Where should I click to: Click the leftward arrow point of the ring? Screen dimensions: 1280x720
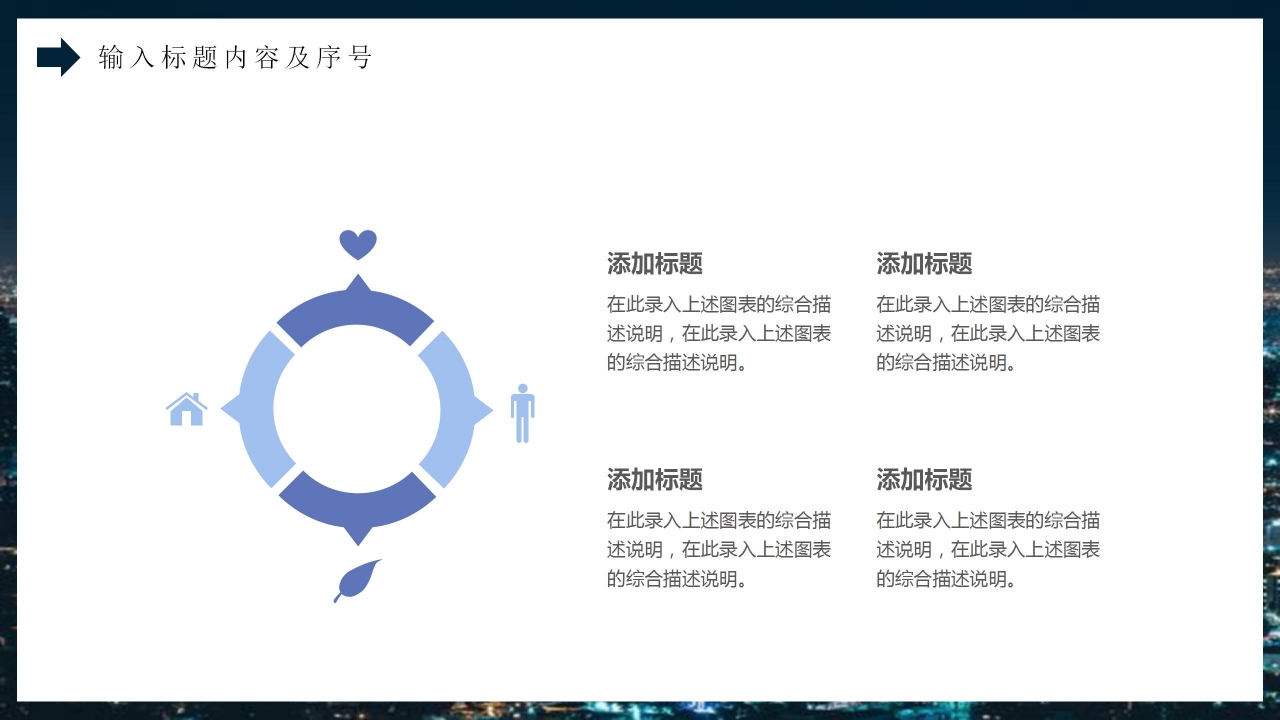click(x=232, y=408)
